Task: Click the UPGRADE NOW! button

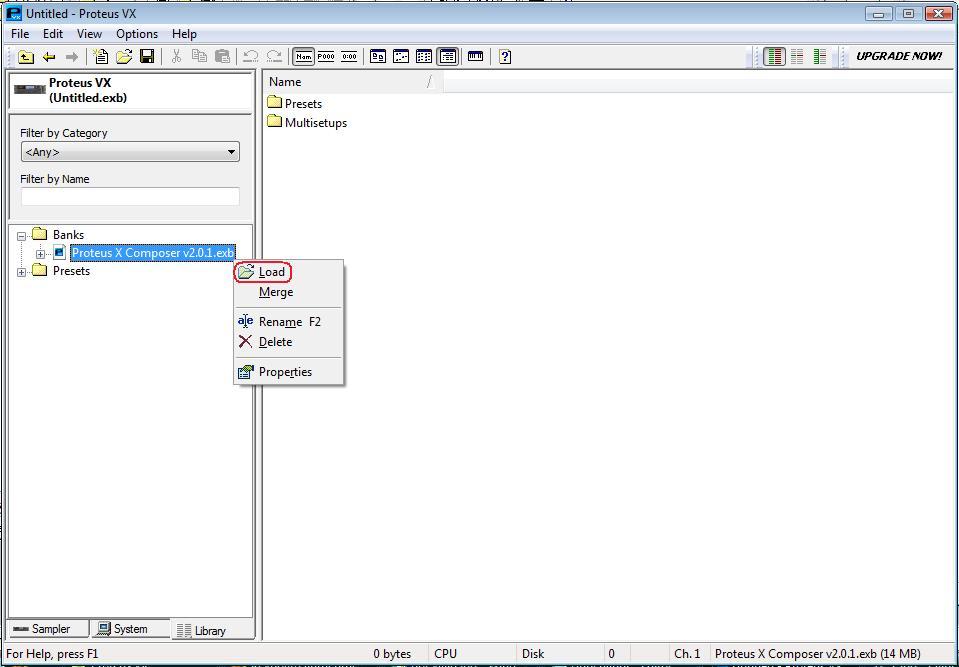Action: coord(898,56)
